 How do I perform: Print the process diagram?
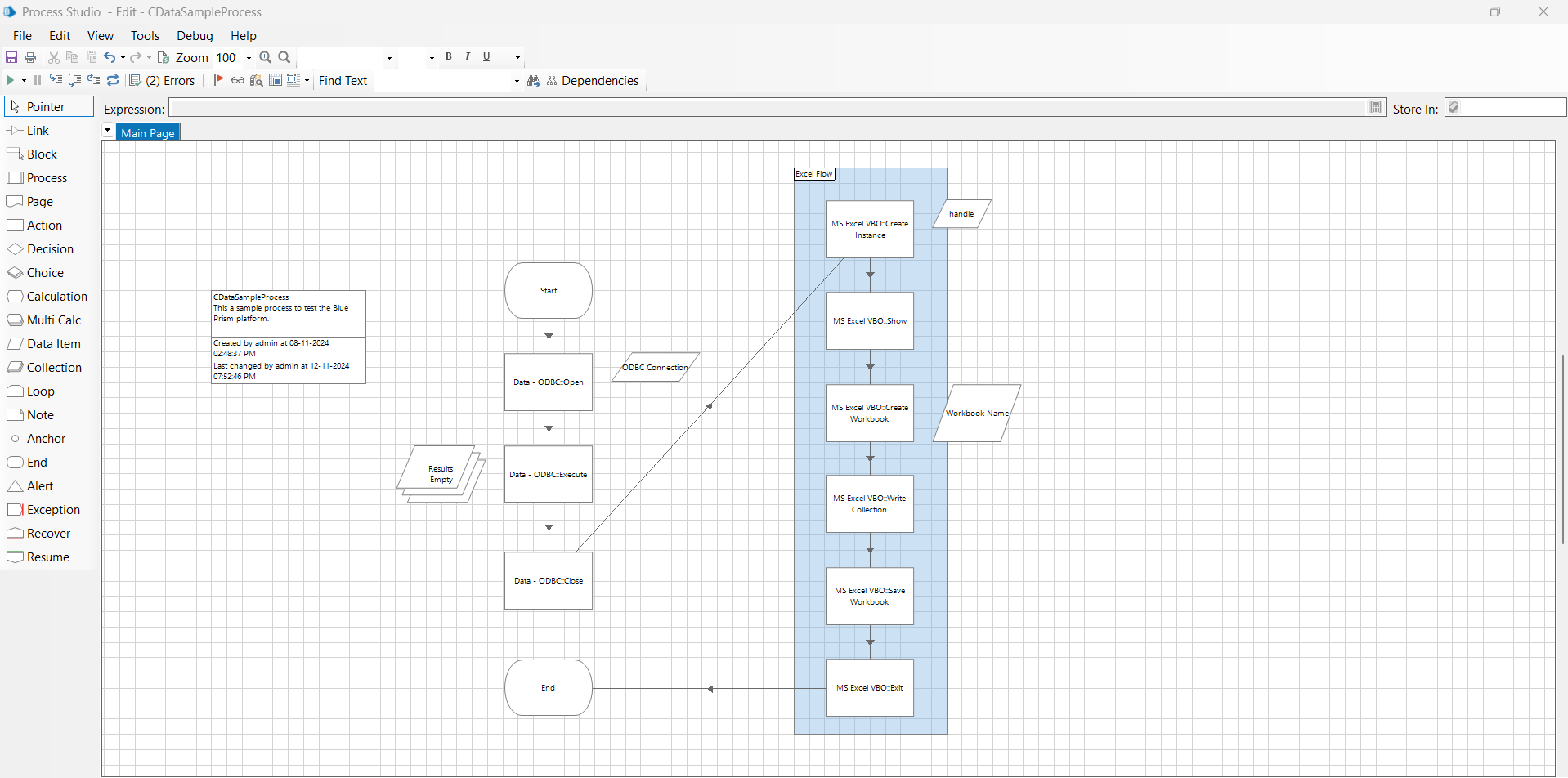tap(30, 57)
